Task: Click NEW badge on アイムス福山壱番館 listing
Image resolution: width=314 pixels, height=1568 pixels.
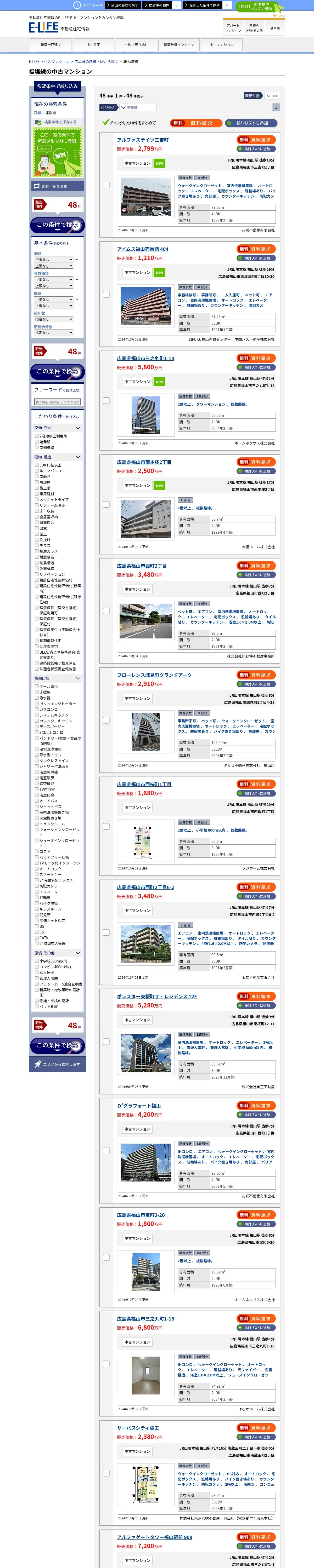Action: click(159, 273)
